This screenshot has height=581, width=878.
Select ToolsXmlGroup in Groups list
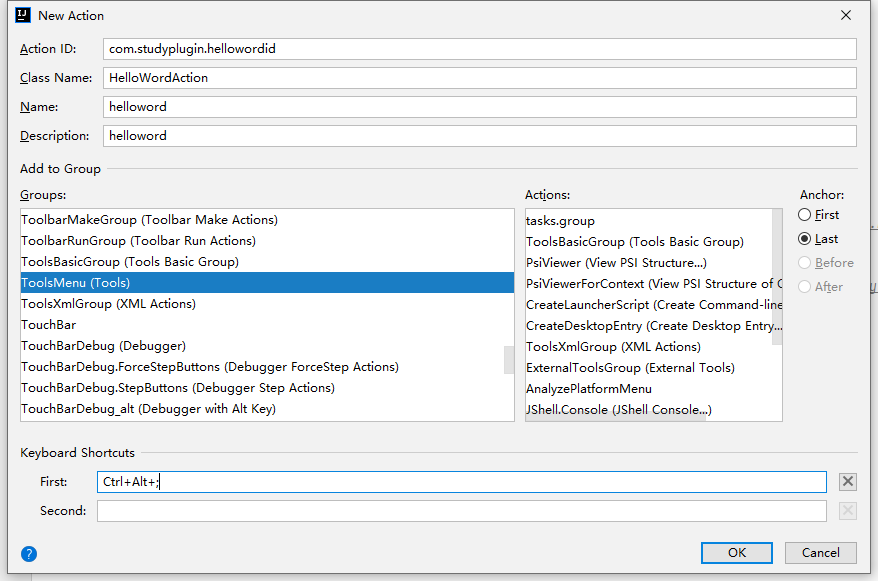pyautogui.click(x=267, y=304)
